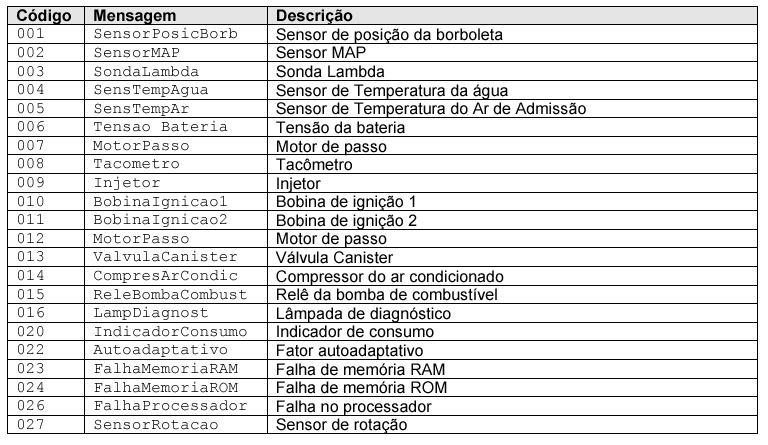This screenshot has height=445, width=768.
Task: Click the Código column header
Action: point(36,17)
